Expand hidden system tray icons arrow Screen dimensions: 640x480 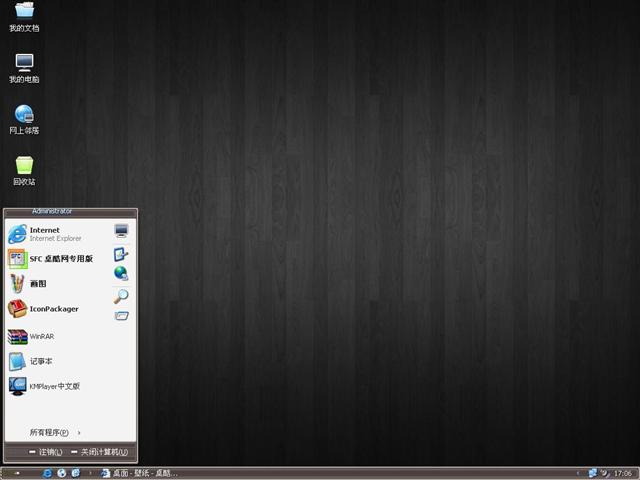(578, 473)
